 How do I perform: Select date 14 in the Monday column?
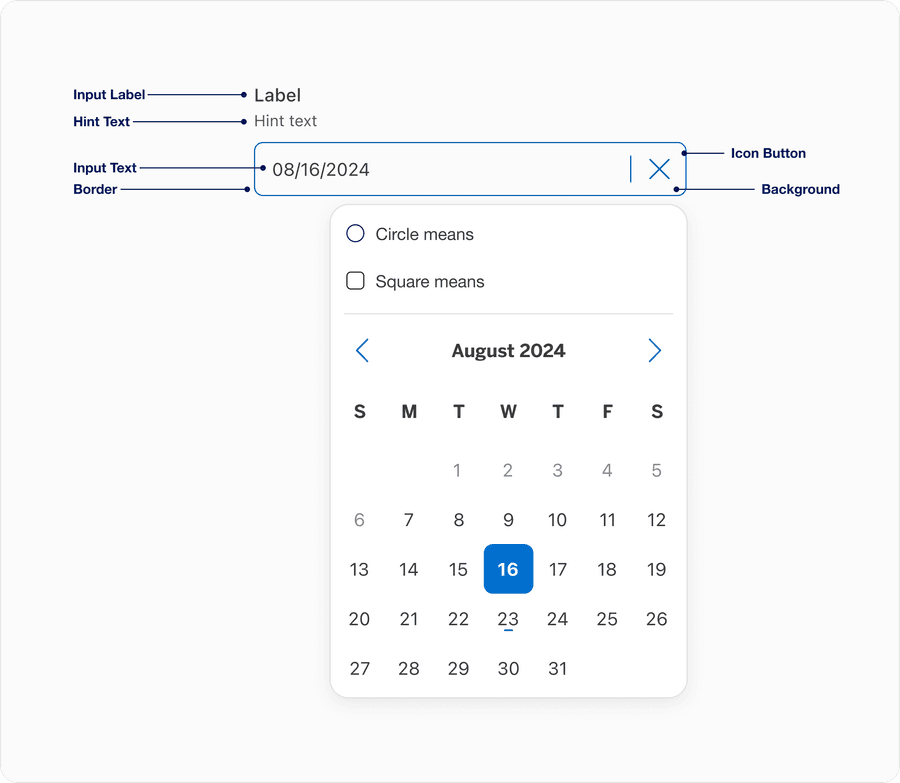tap(409, 569)
